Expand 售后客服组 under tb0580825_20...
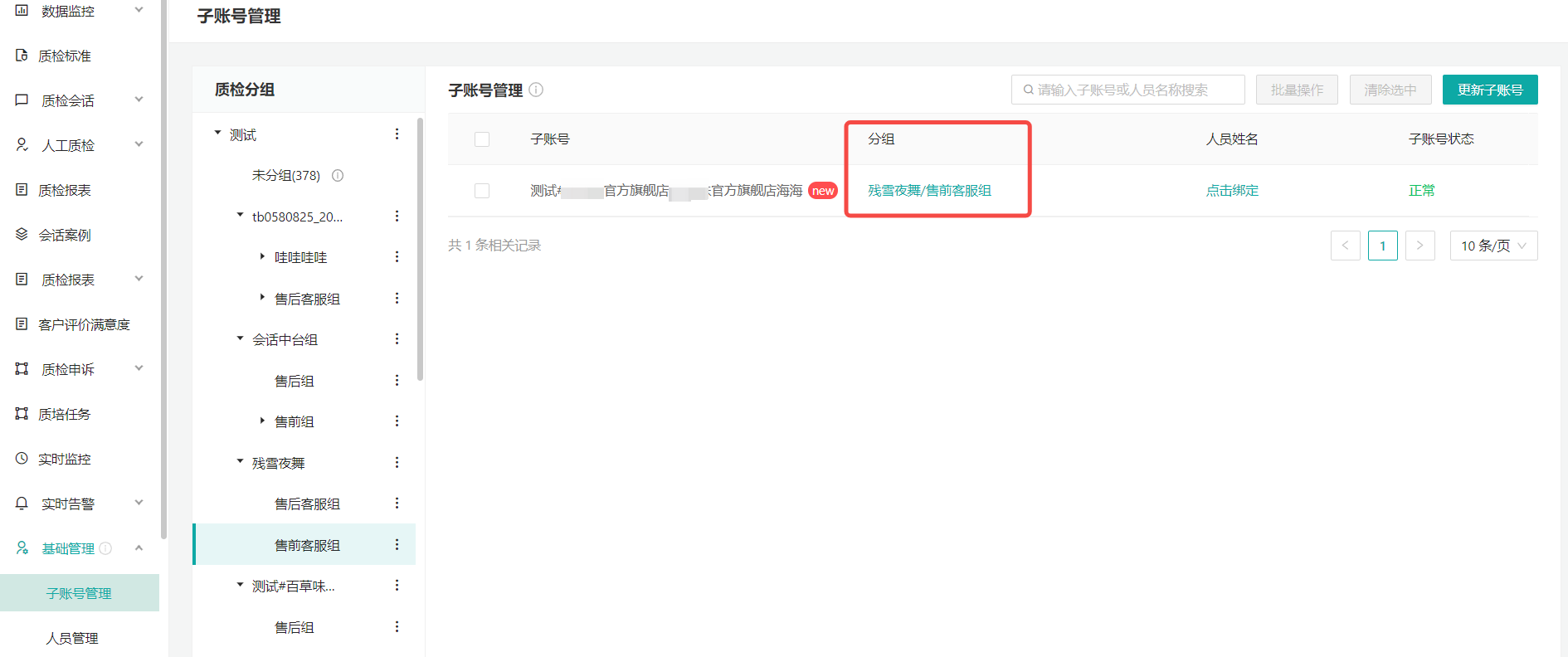This screenshot has height=657, width=1568. (x=262, y=297)
